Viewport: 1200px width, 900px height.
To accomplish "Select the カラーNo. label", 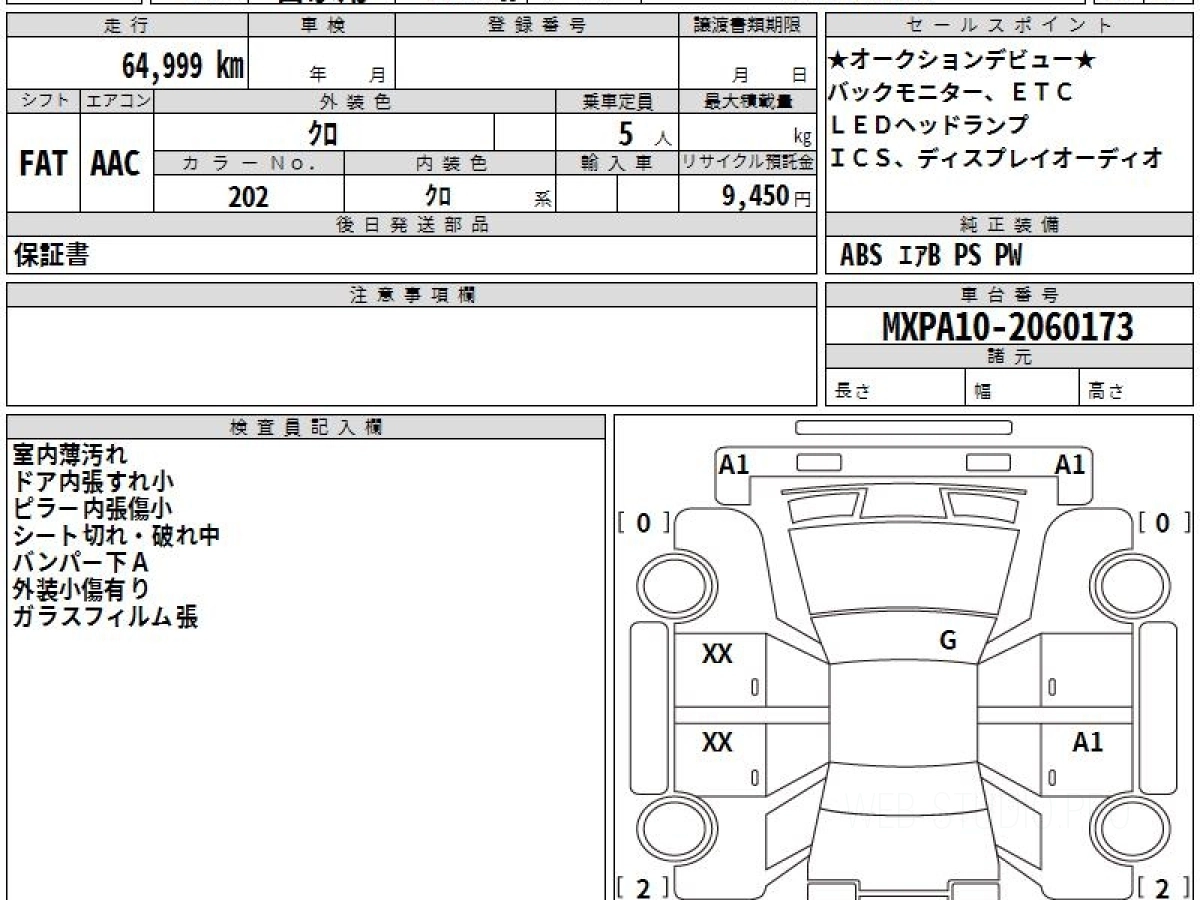I will 249,163.
